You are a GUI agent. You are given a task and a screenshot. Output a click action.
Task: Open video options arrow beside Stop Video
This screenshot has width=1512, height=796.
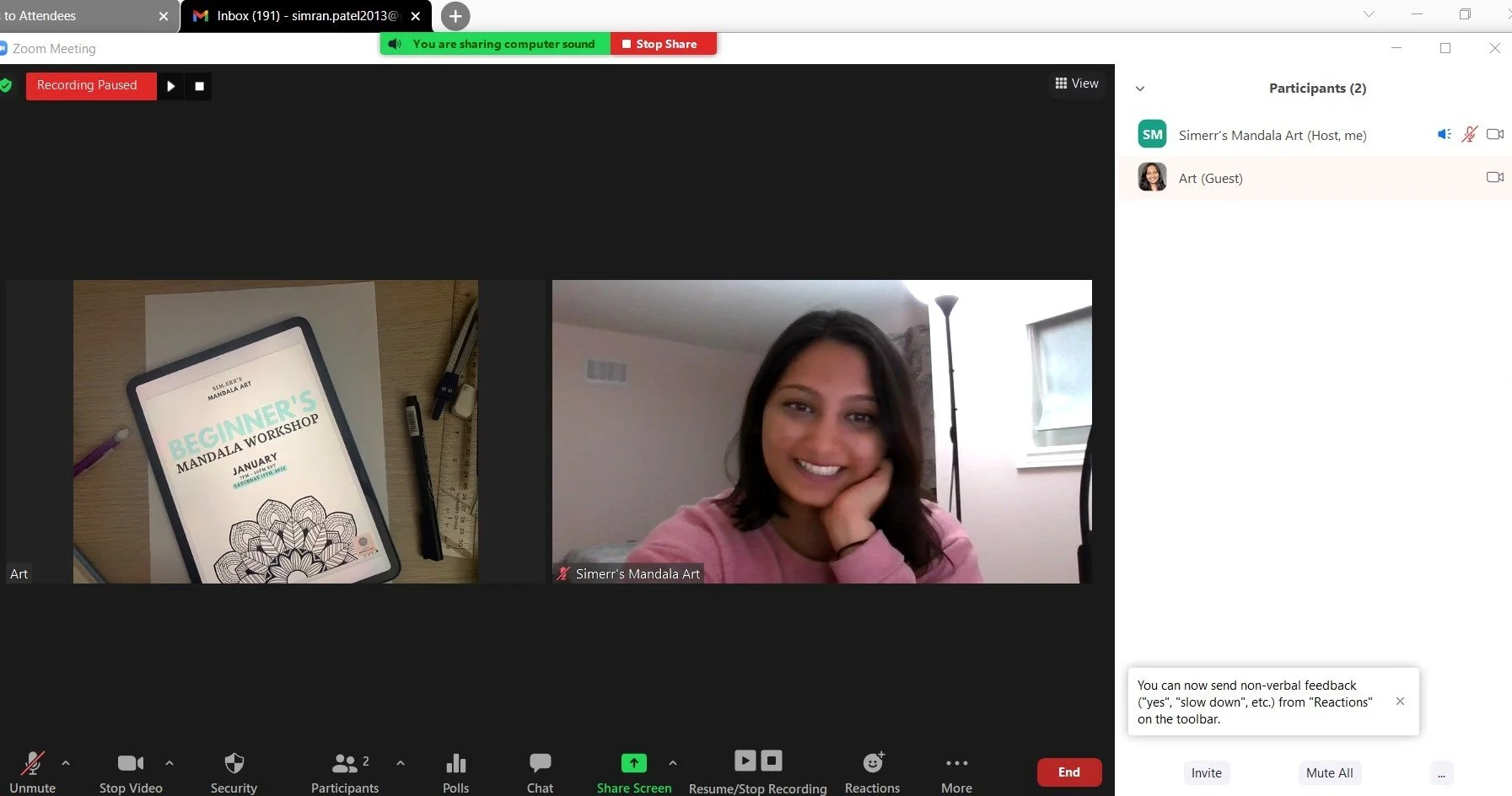click(169, 763)
